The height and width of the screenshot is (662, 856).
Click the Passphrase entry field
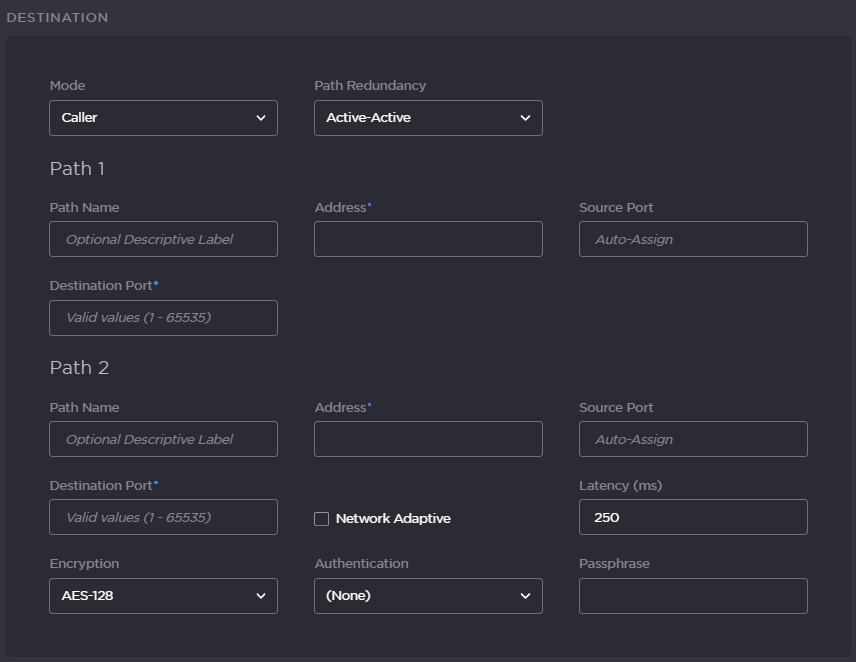click(693, 595)
